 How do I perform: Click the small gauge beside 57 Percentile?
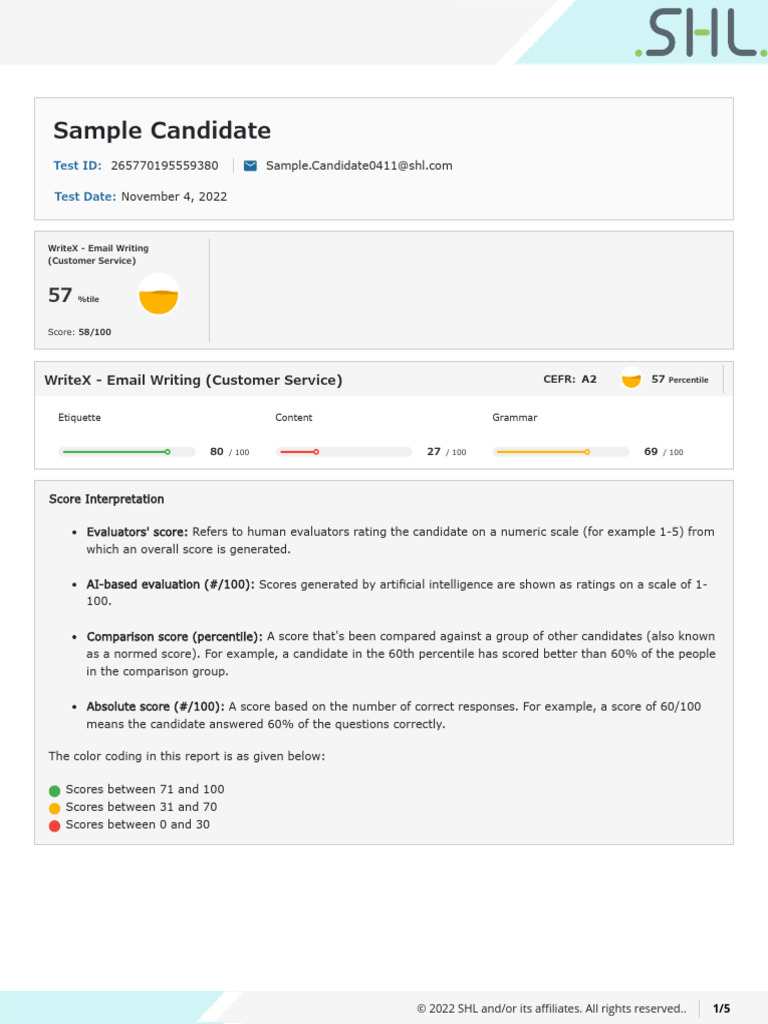tap(631, 379)
